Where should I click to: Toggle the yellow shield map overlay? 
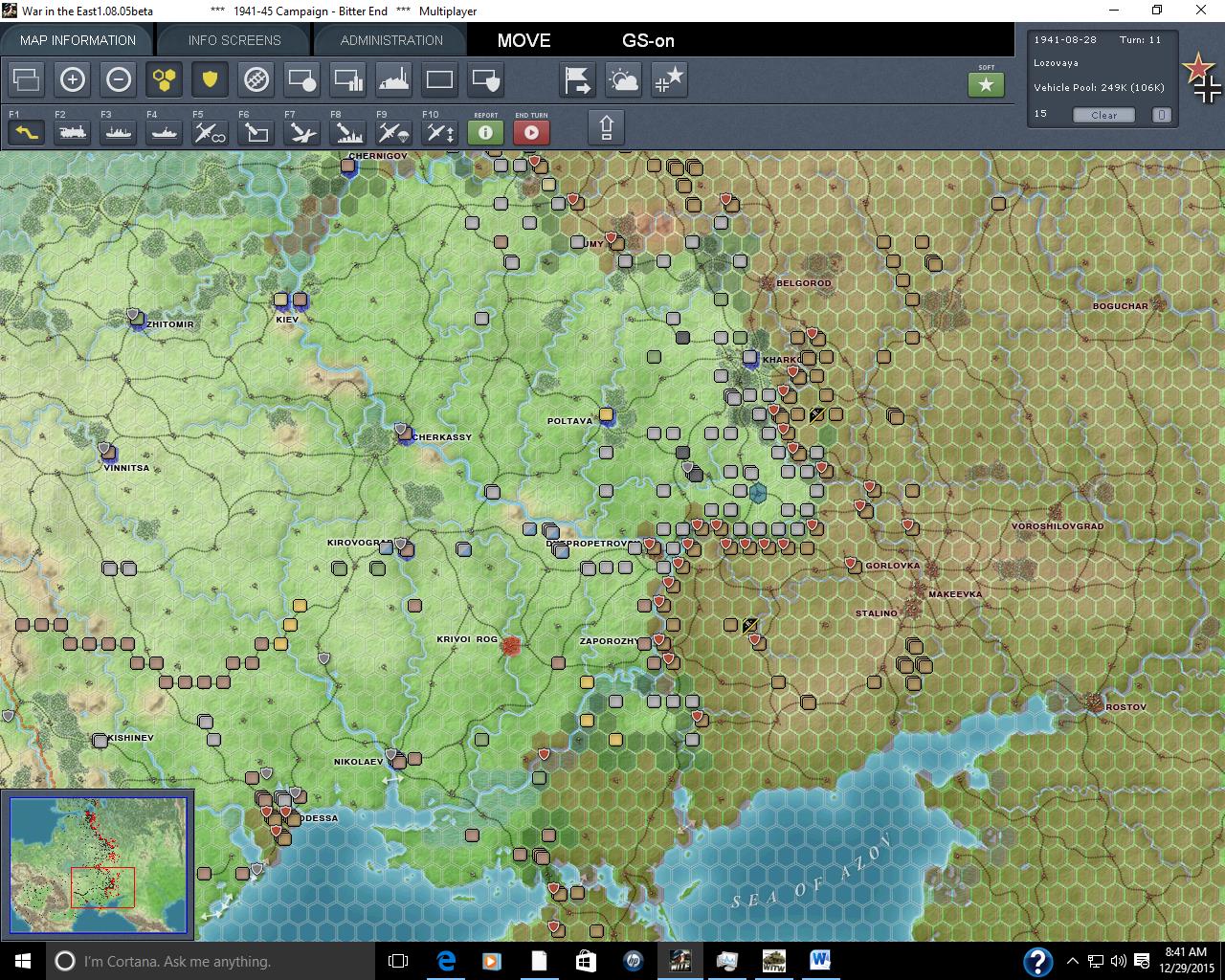211,79
